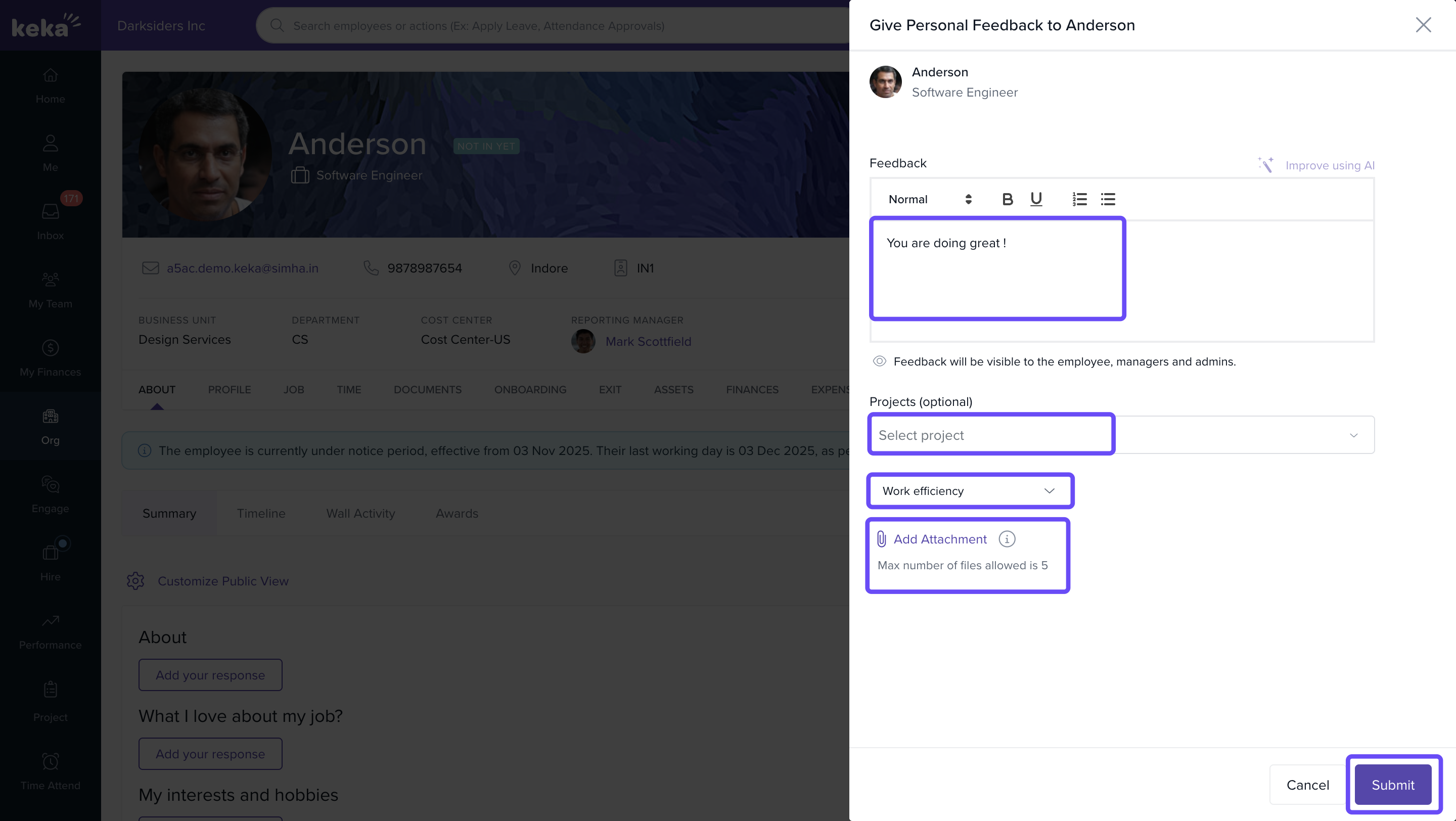1456x821 pixels.
Task: Click the Improve using AI sparkle icon
Action: (1265, 165)
